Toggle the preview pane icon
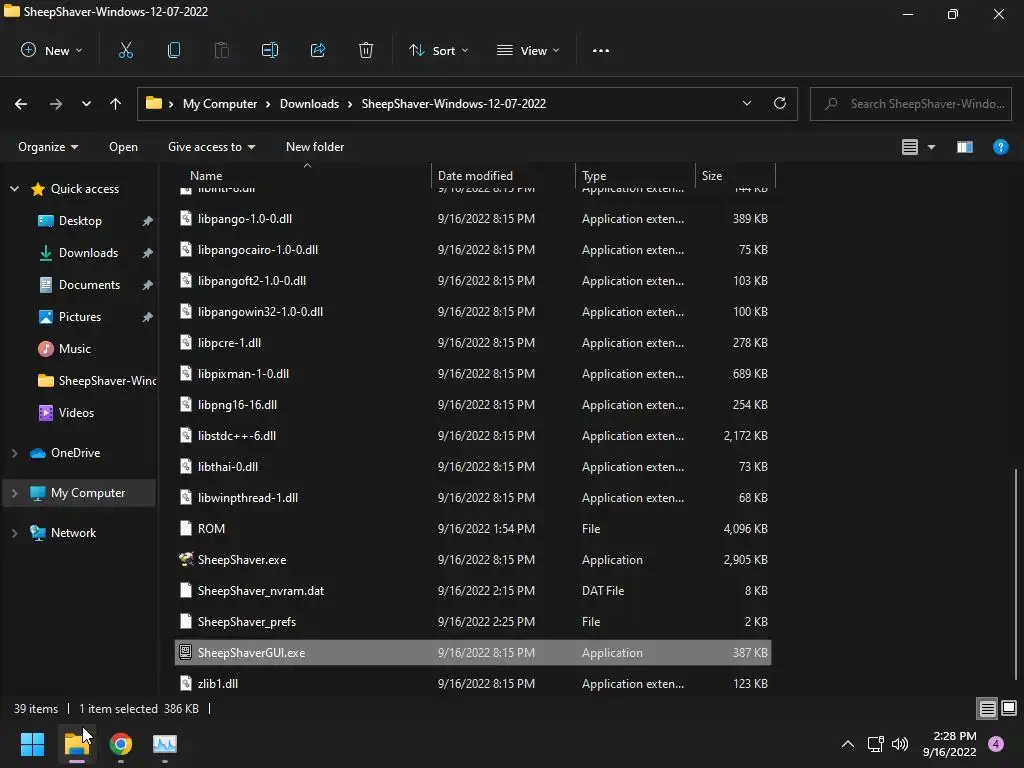Image resolution: width=1024 pixels, height=768 pixels. point(965,147)
